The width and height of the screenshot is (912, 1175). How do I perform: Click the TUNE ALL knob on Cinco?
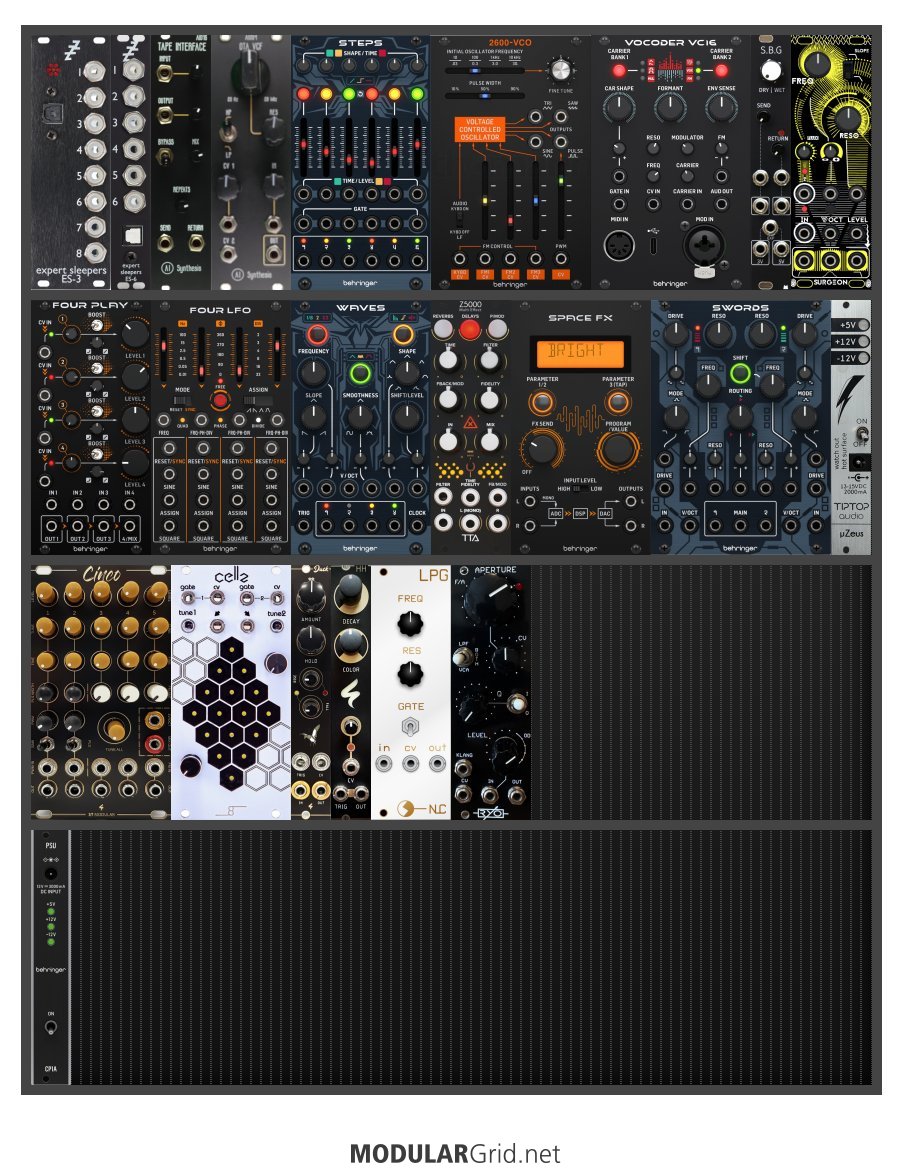tap(115, 729)
